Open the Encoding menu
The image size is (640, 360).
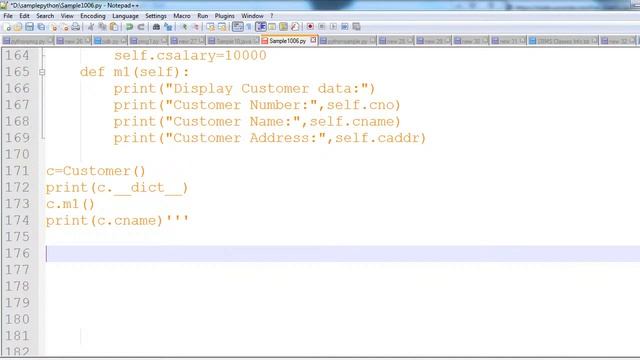[93, 16]
